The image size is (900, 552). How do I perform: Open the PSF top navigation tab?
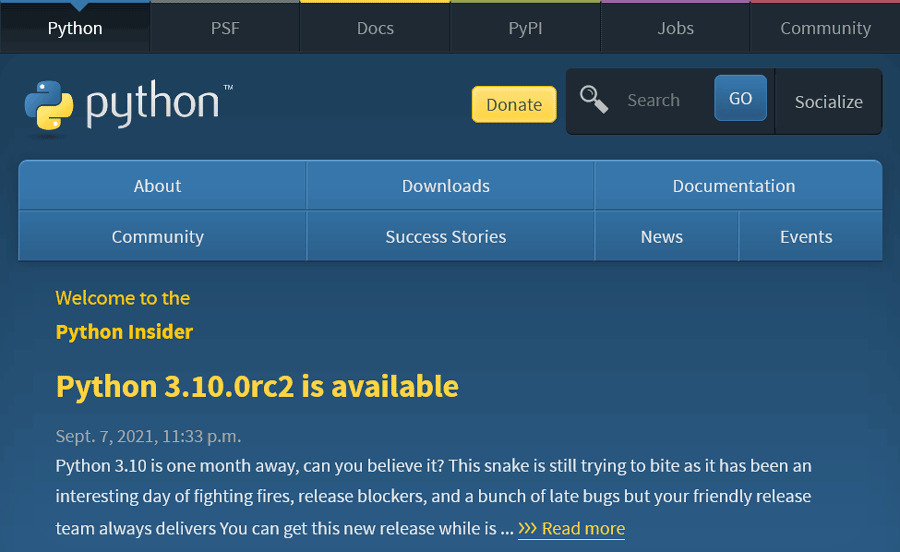coord(225,28)
